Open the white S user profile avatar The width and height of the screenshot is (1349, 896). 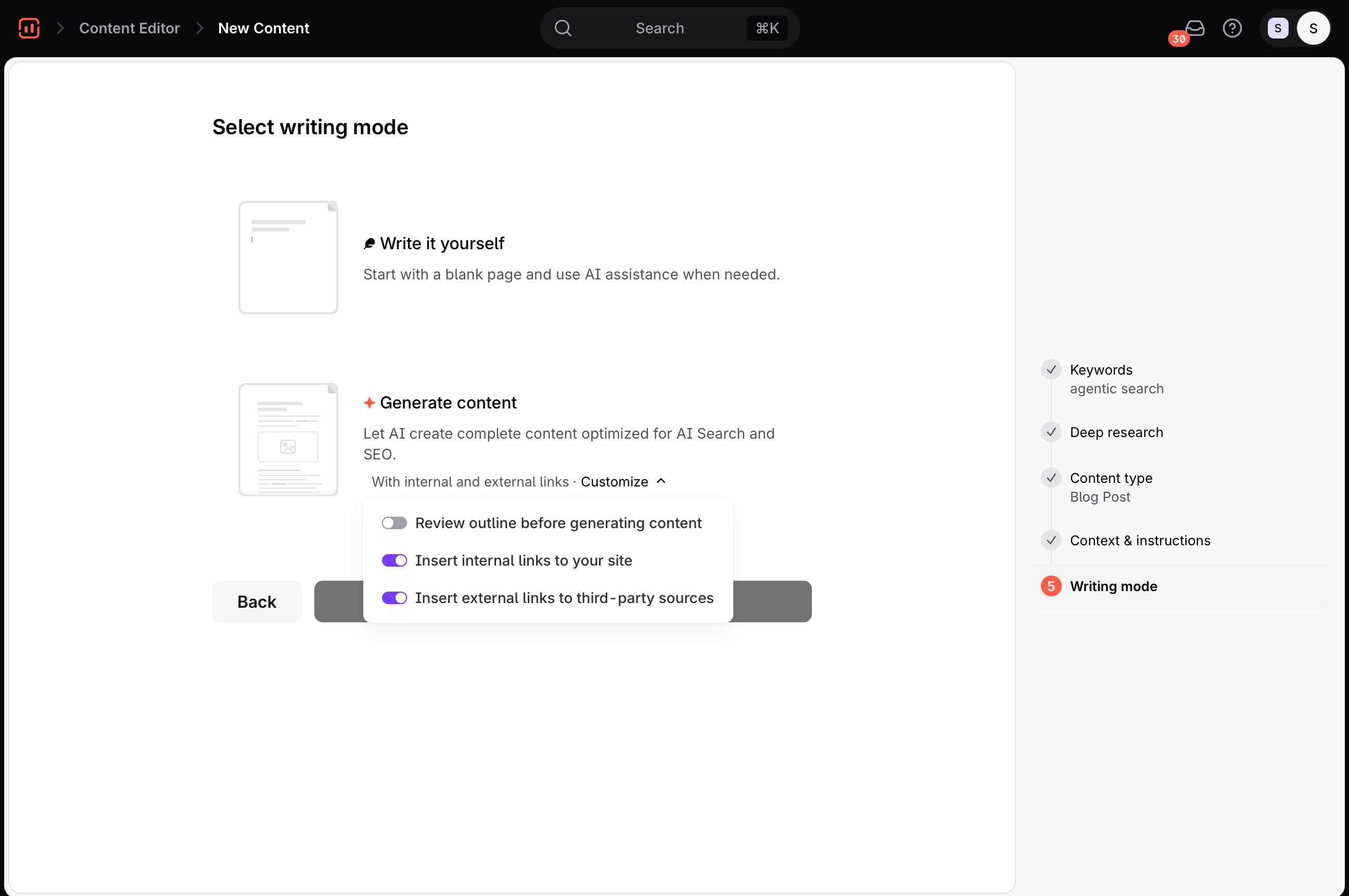[x=1313, y=28]
